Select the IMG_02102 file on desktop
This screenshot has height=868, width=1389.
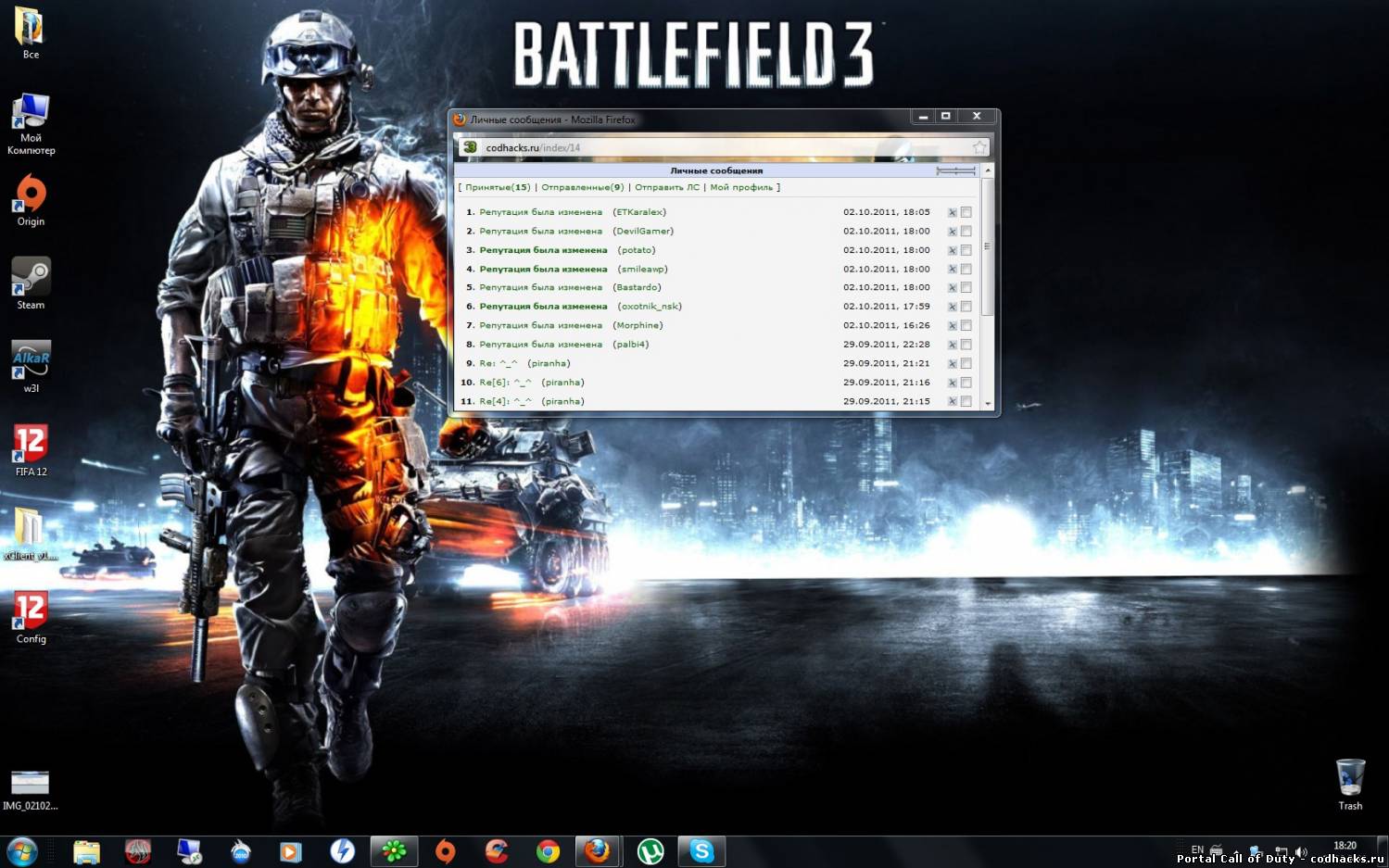tap(31, 790)
